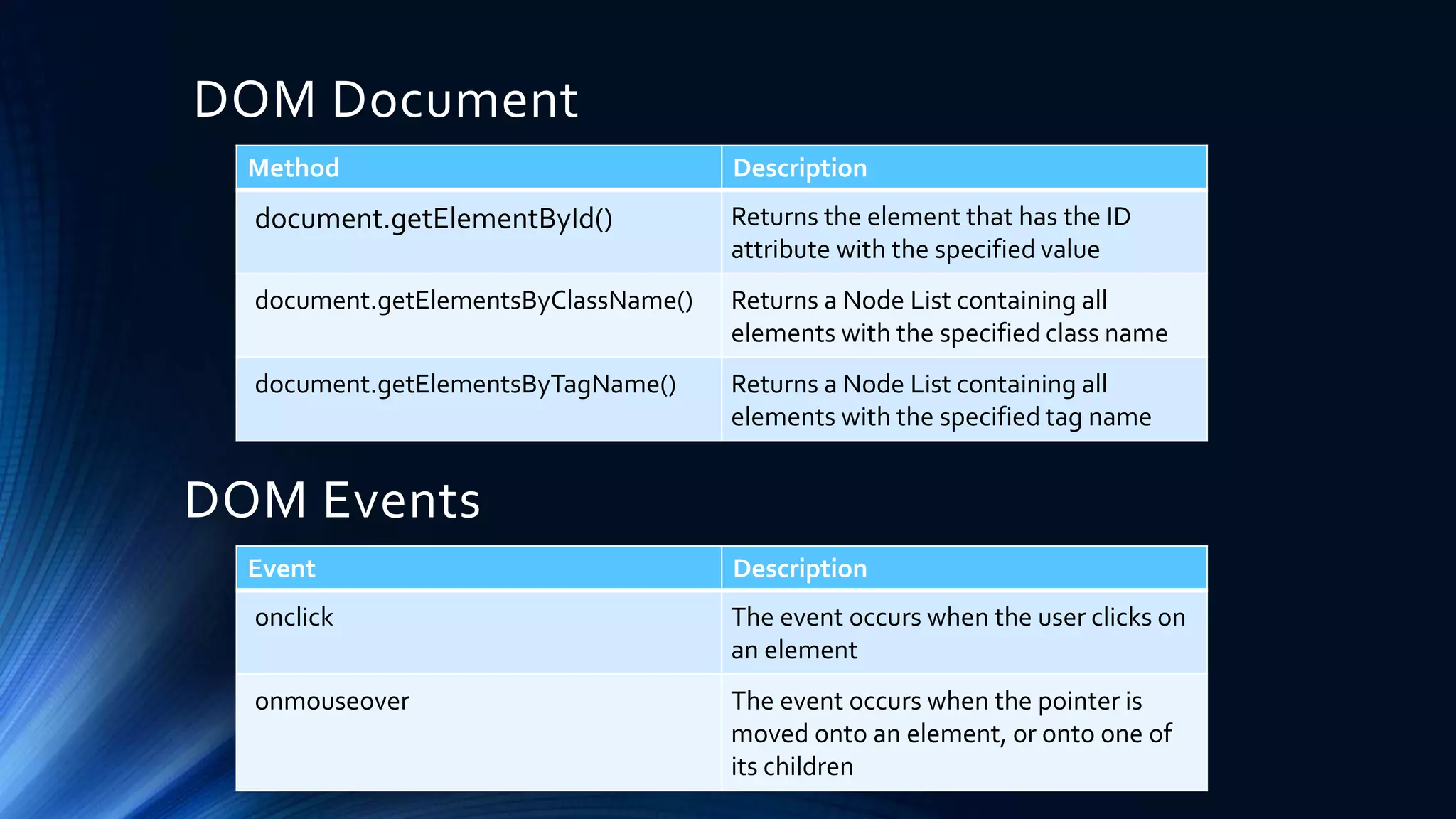Select the Event column header

tap(282, 569)
